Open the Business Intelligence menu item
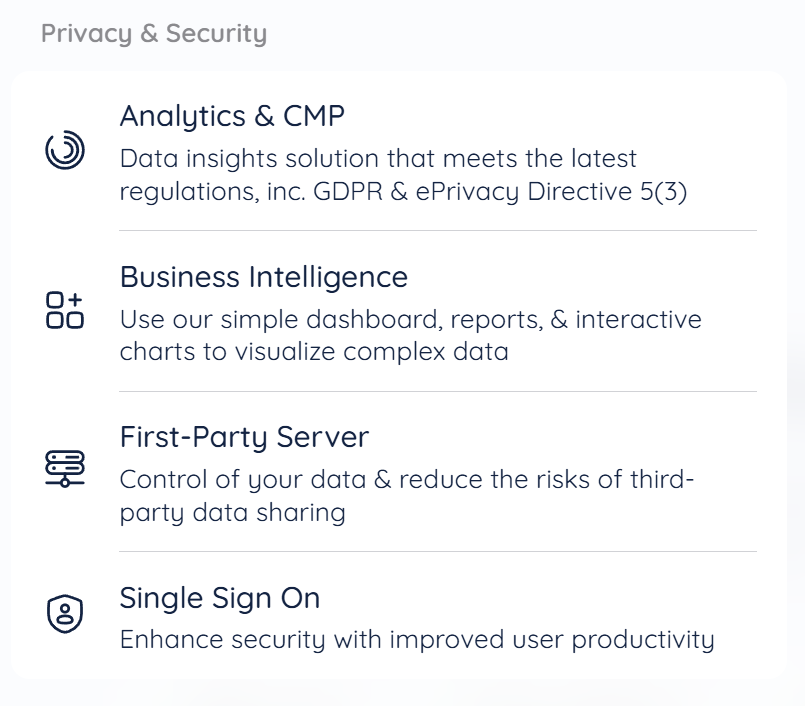805x706 pixels. pyautogui.click(x=264, y=277)
